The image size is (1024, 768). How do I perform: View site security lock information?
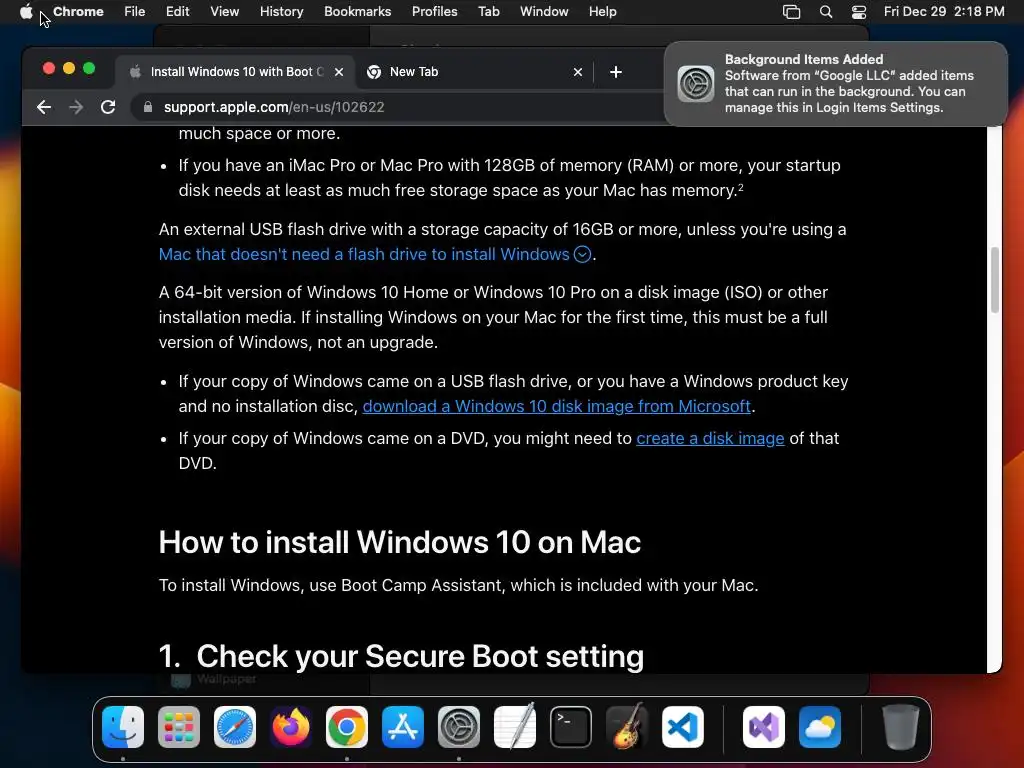pos(148,107)
